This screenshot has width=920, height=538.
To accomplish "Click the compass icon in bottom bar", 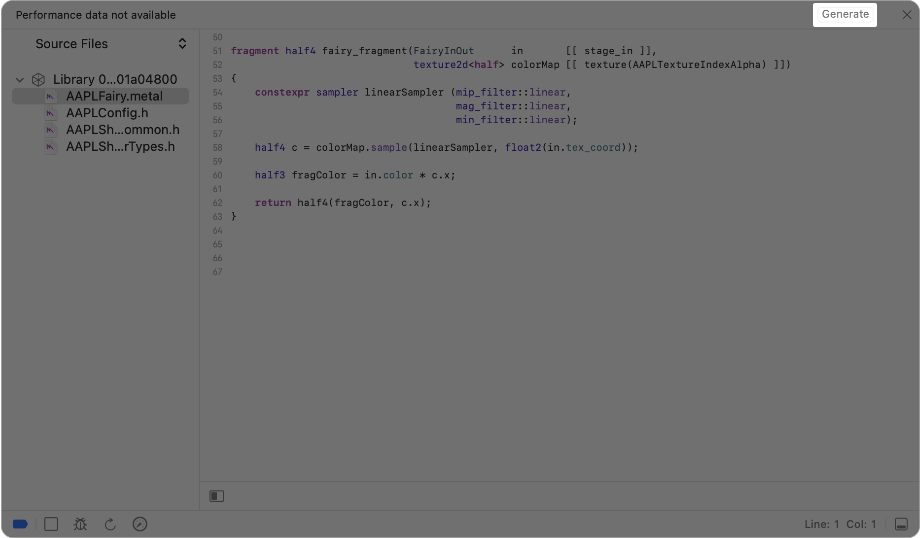I will (x=140, y=524).
